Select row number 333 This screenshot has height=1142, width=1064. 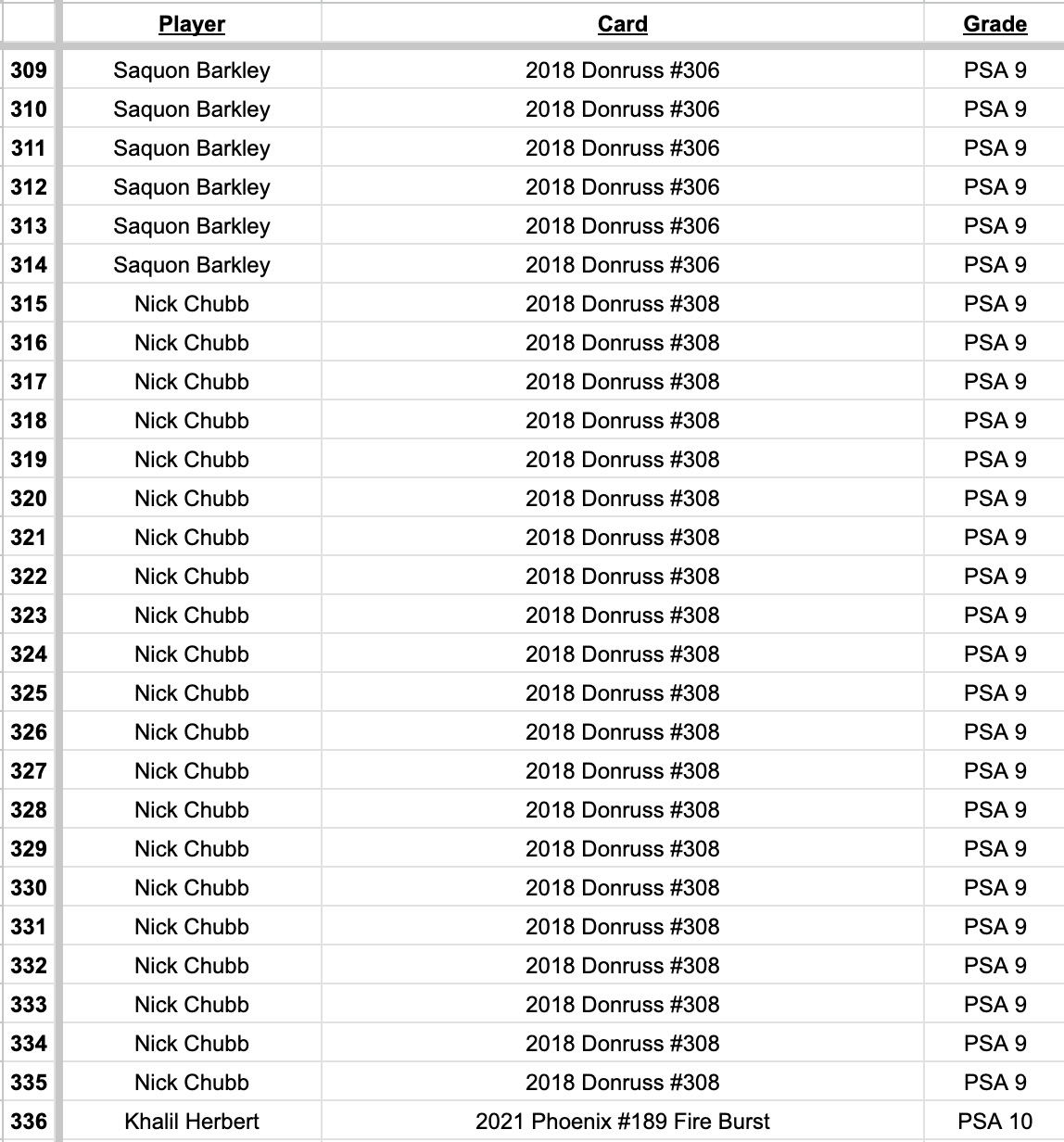point(29,1005)
